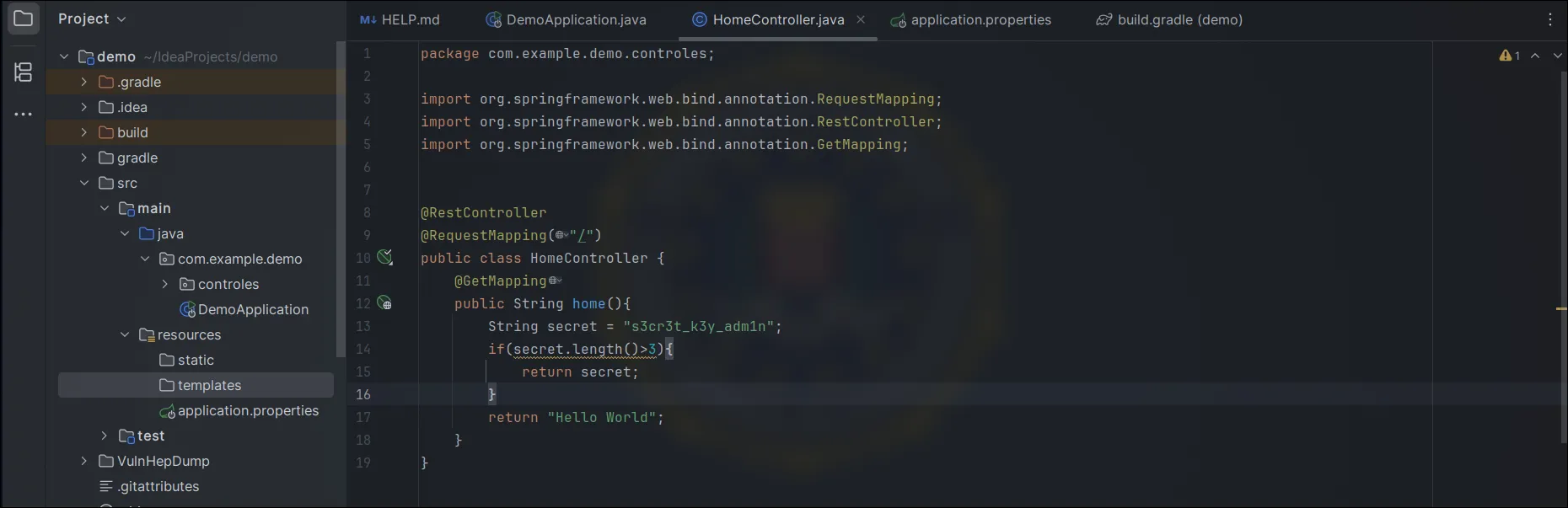
Task: Expand the controles package
Action: [165, 284]
